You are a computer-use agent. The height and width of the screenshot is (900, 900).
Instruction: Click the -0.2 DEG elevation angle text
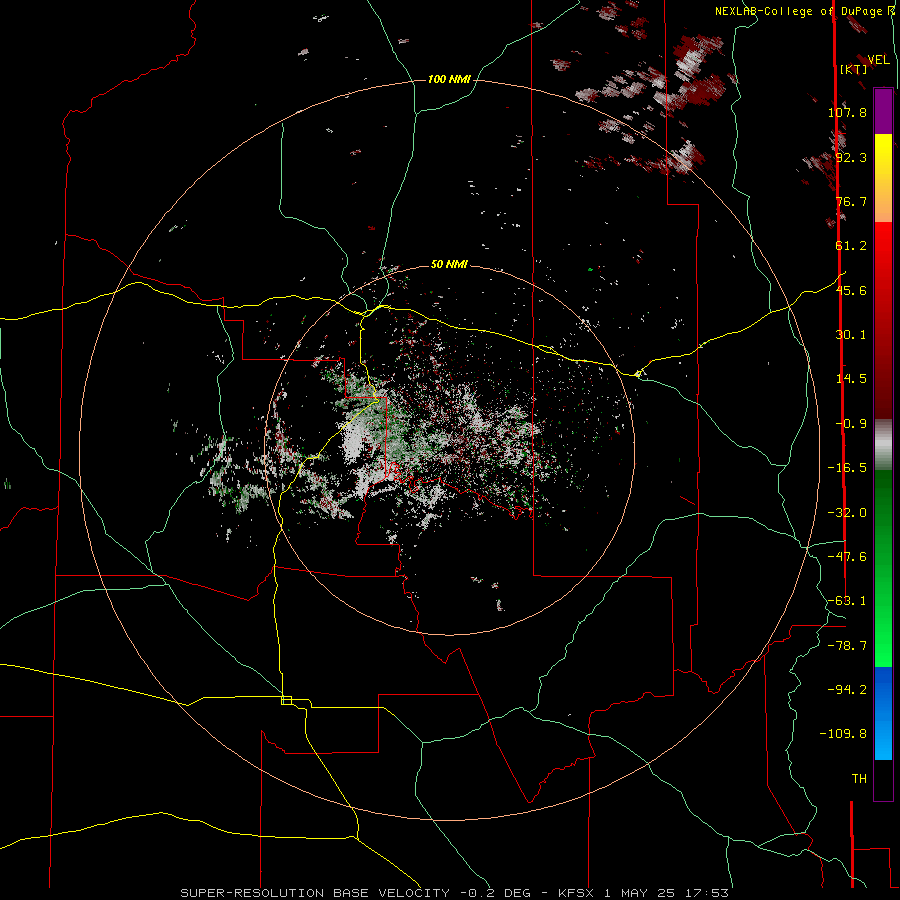(x=496, y=893)
